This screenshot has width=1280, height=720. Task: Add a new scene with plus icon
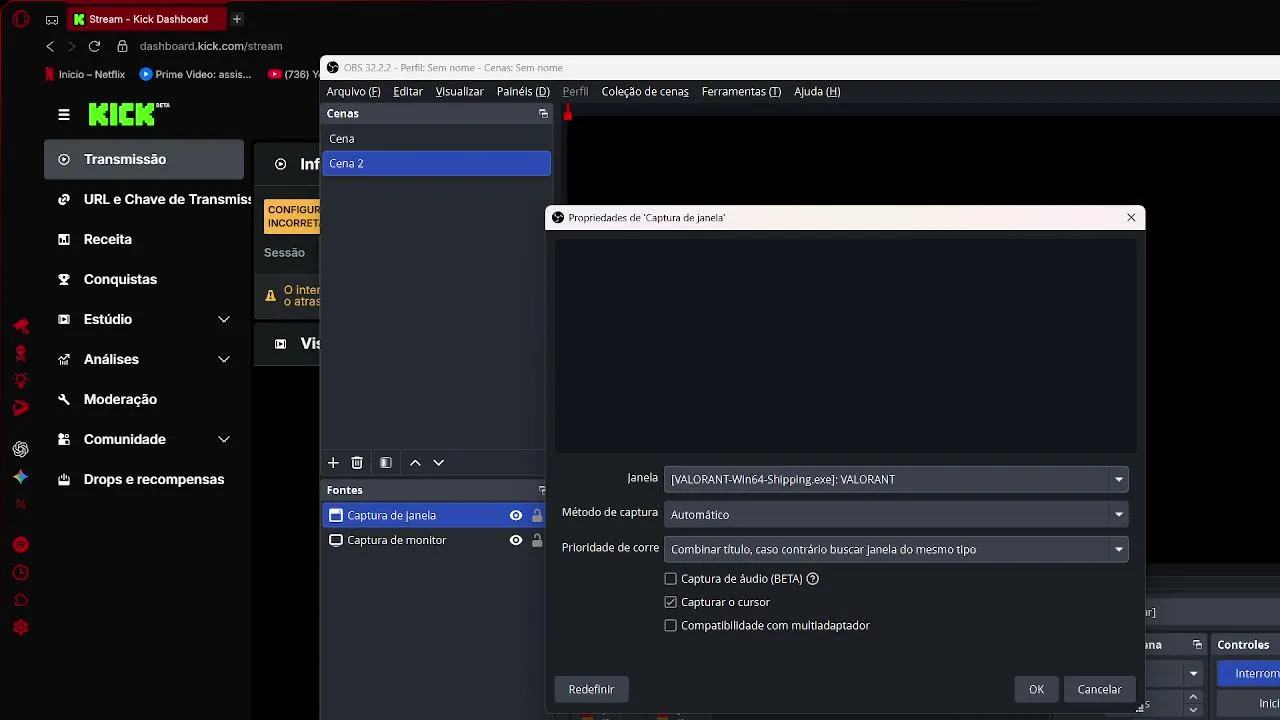(334, 463)
